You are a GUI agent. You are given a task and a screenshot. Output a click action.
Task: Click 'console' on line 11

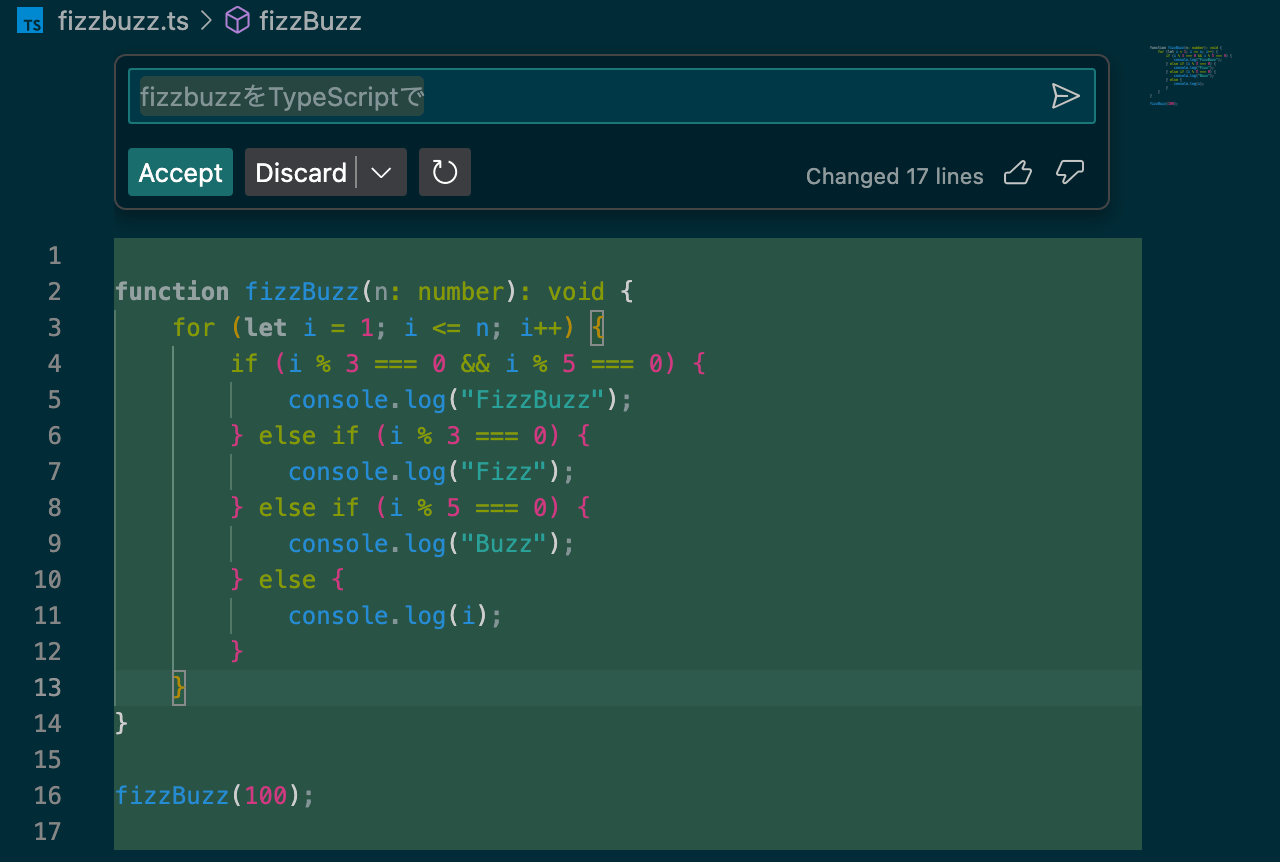tap(338, 616)
